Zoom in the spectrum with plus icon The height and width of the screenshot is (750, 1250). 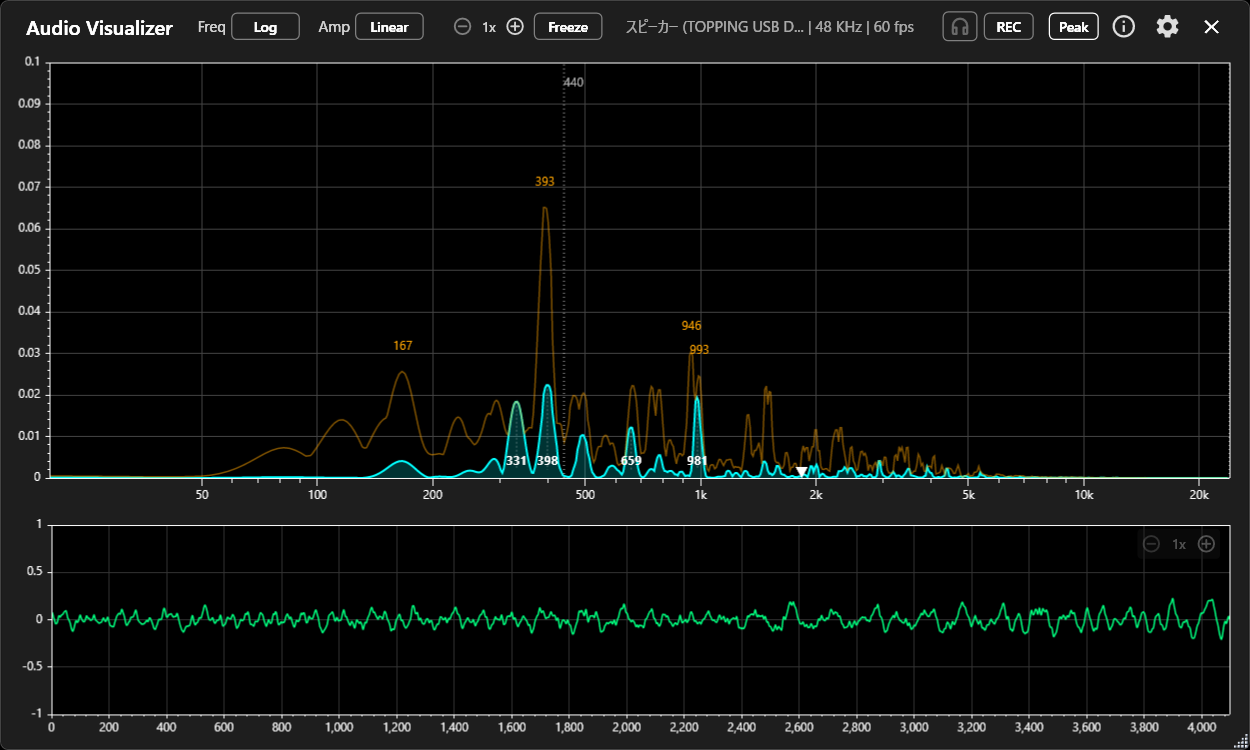pos(515,27)
